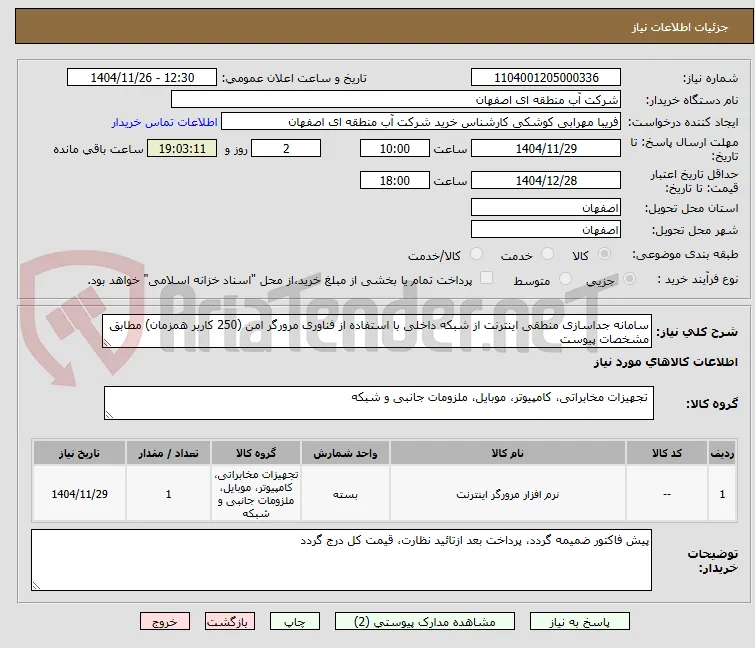Click the buyer organization name field

coord(396,100)
